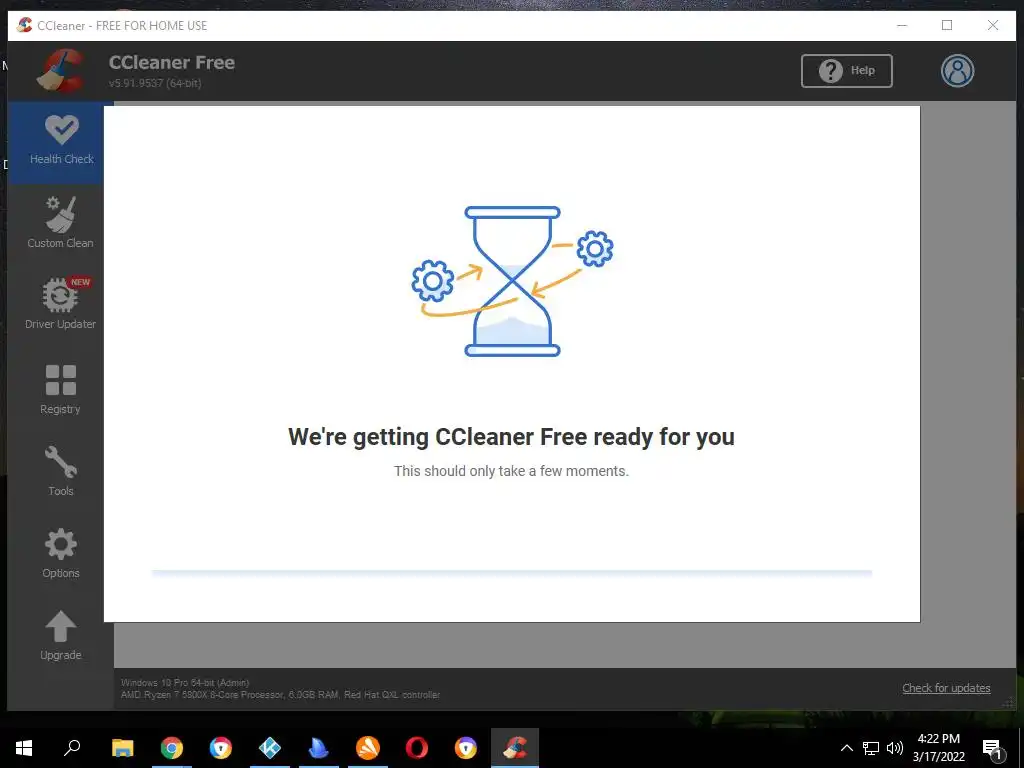Open the Tools wrench section

(61, 471)
